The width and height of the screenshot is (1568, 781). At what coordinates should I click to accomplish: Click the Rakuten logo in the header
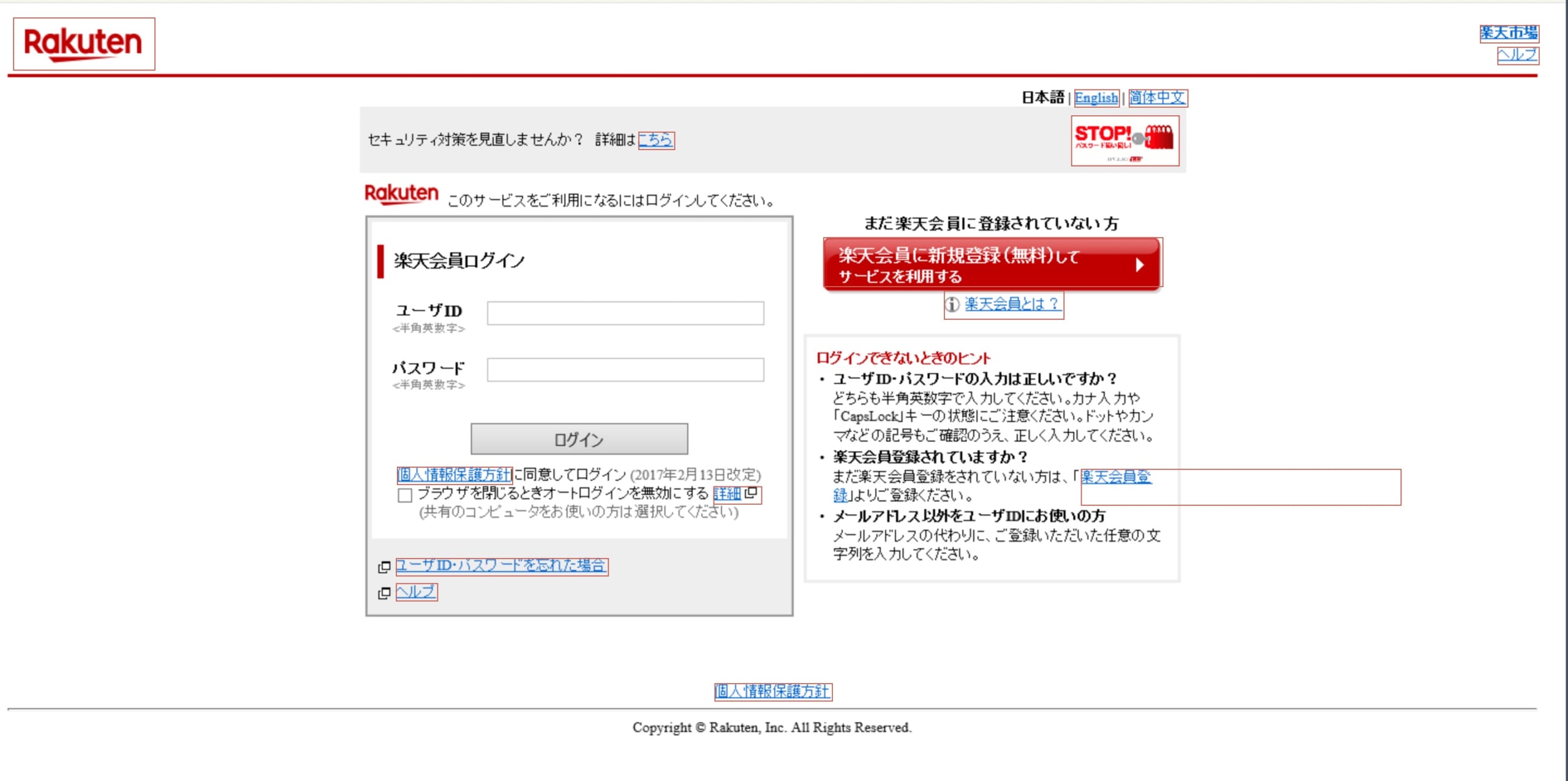click(x=84, y=44)
